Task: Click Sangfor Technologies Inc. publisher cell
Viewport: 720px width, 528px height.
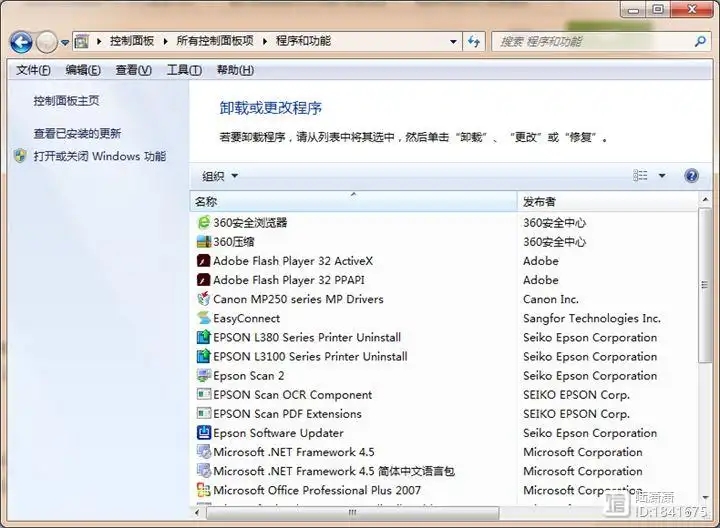Action: tap(592, 318)
